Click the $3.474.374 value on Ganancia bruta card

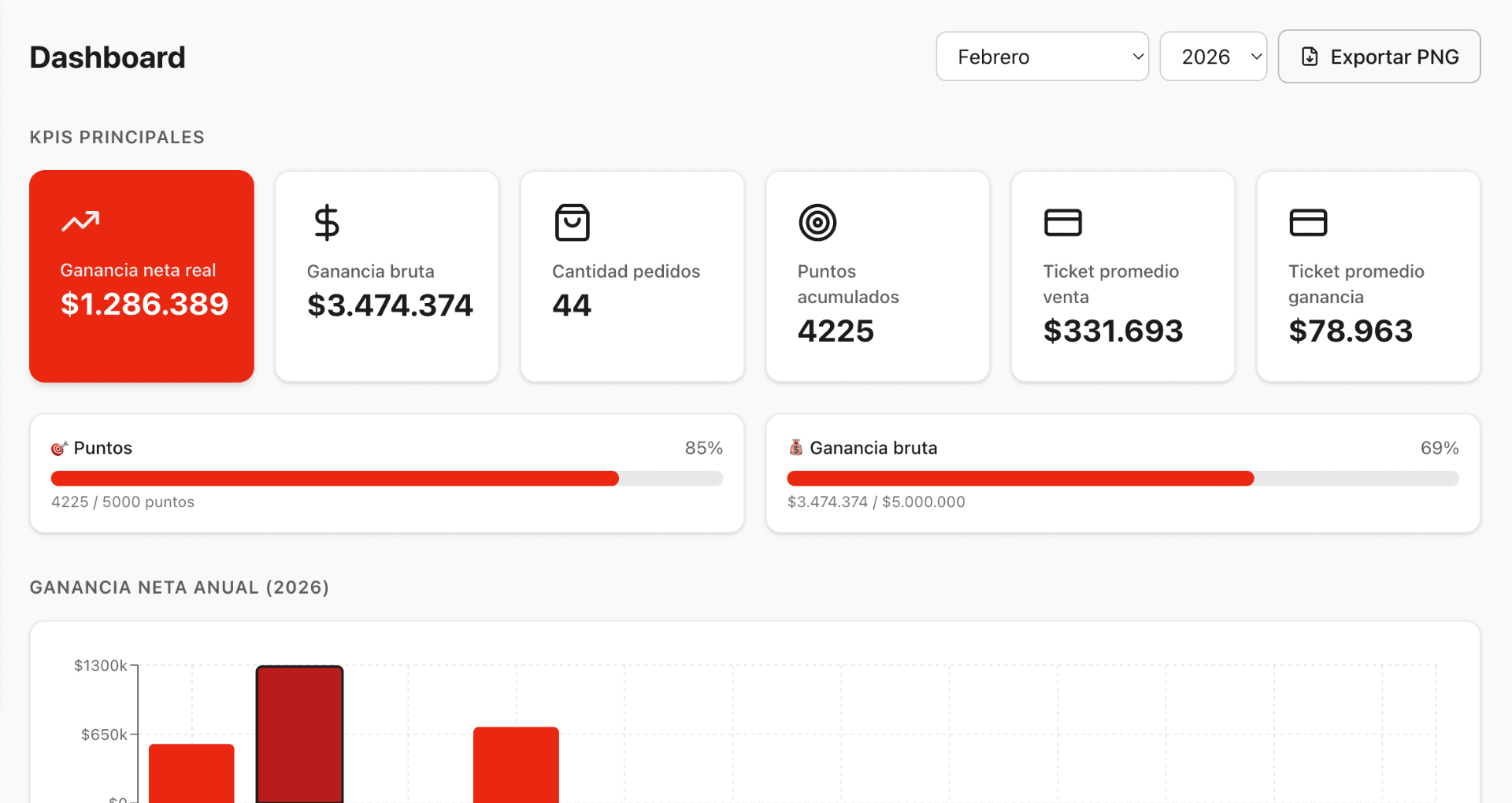390,305
